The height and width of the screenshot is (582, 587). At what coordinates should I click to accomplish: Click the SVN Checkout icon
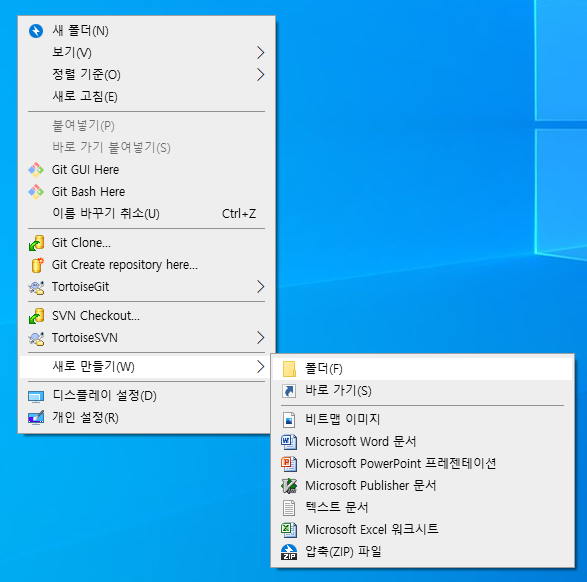36,316
